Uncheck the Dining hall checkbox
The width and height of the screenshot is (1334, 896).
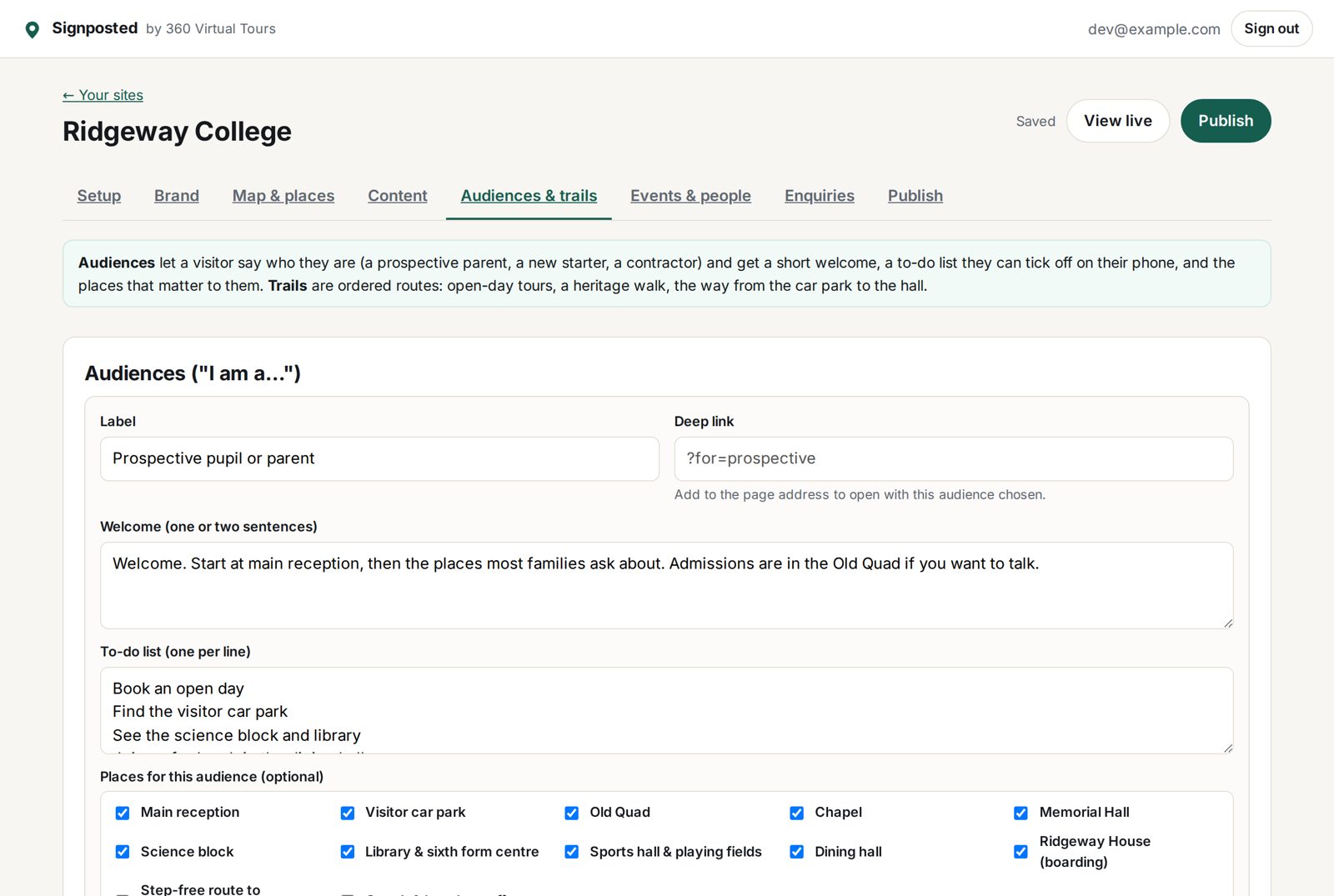pos(797,852)
